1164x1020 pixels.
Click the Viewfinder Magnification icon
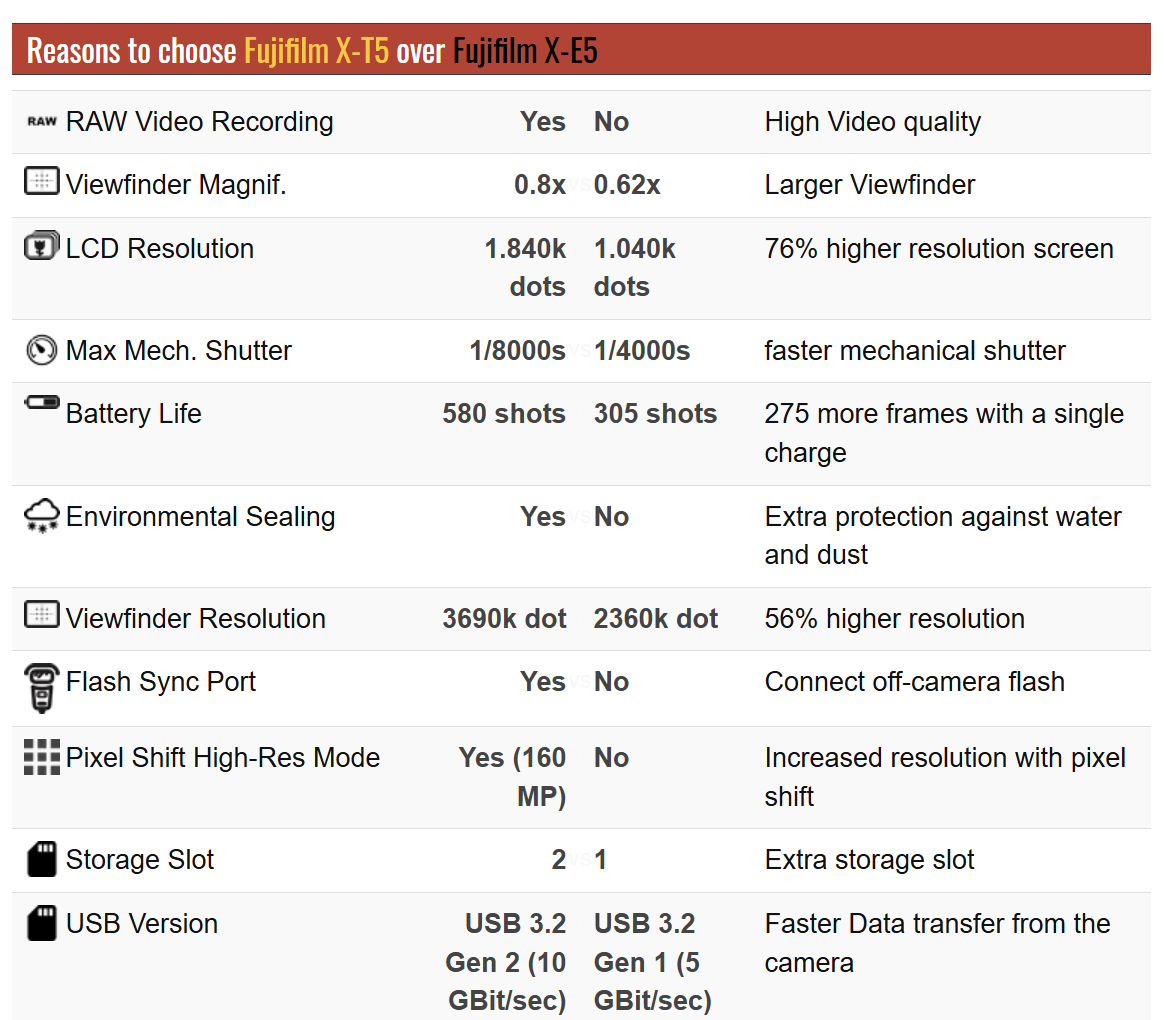41,182
